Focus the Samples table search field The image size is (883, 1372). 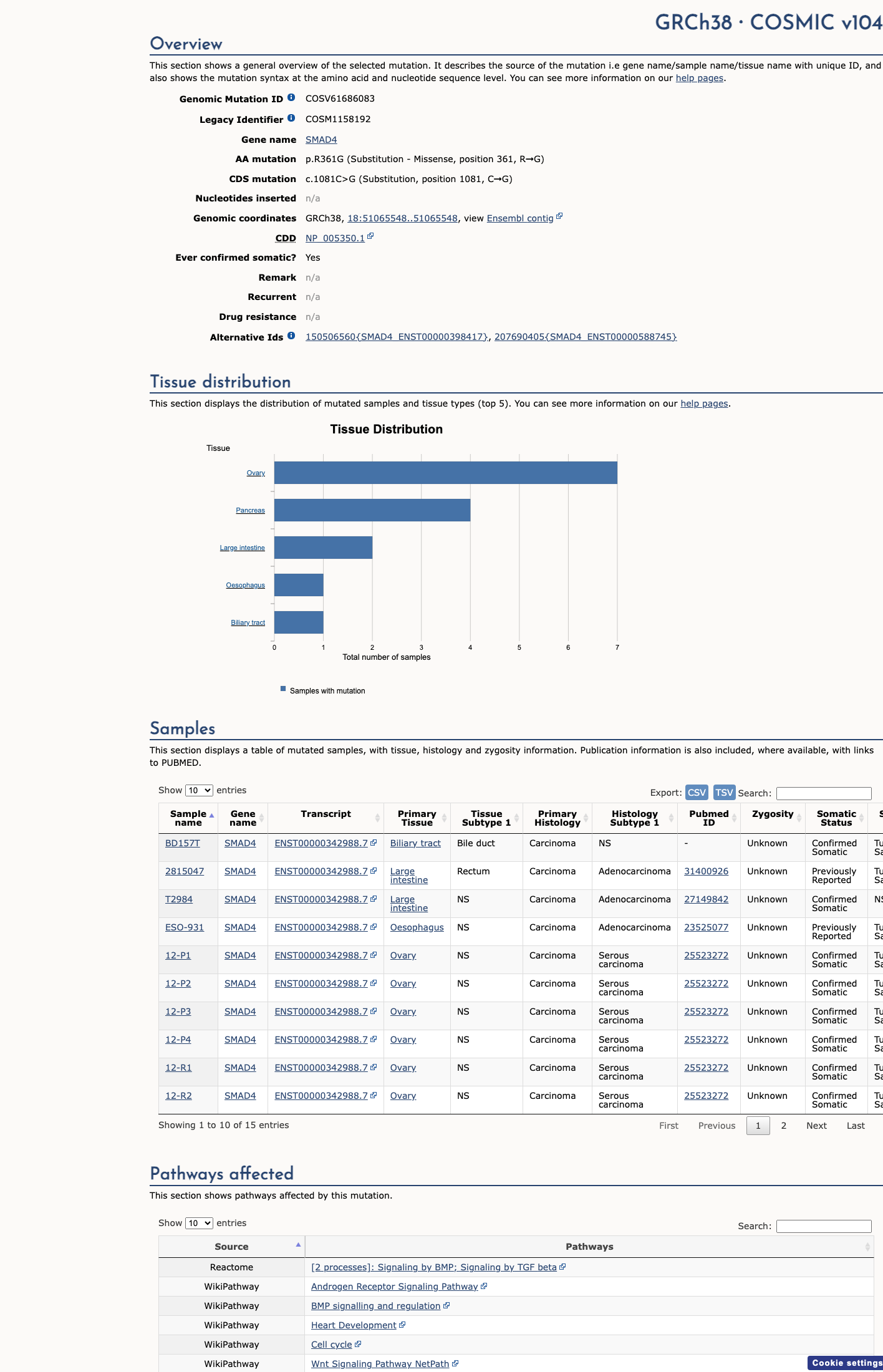[824, 793]
